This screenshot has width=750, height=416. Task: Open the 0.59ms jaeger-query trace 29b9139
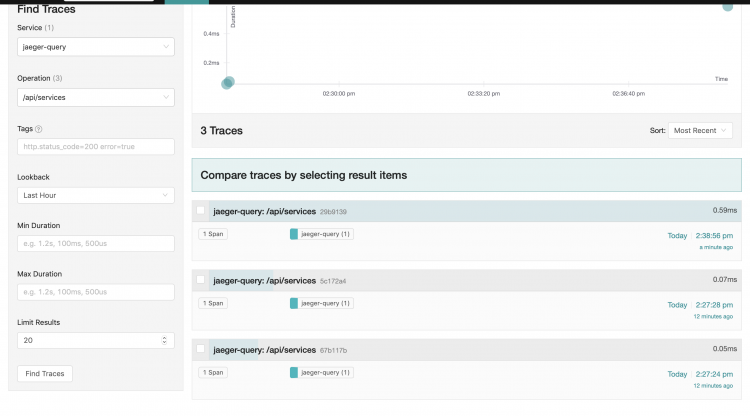[265, 211]
